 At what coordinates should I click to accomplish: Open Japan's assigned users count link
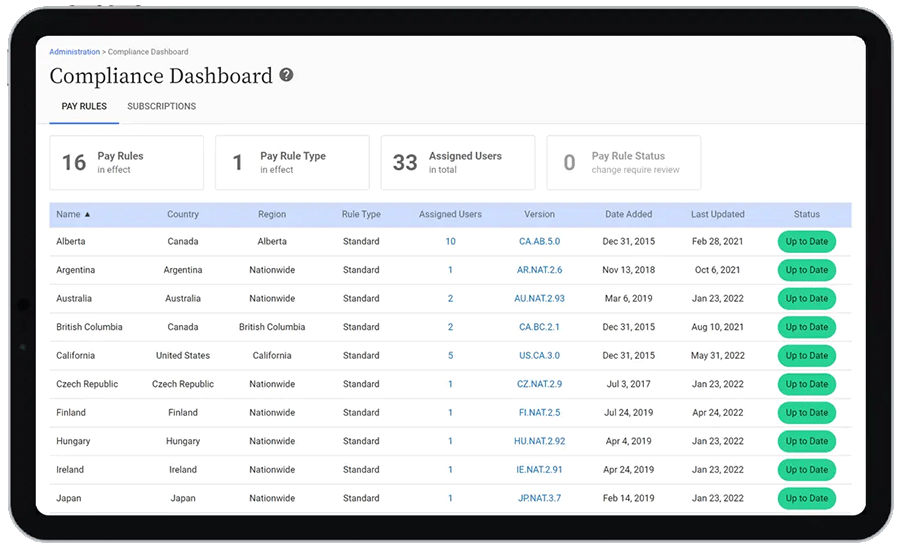point(450,498)
